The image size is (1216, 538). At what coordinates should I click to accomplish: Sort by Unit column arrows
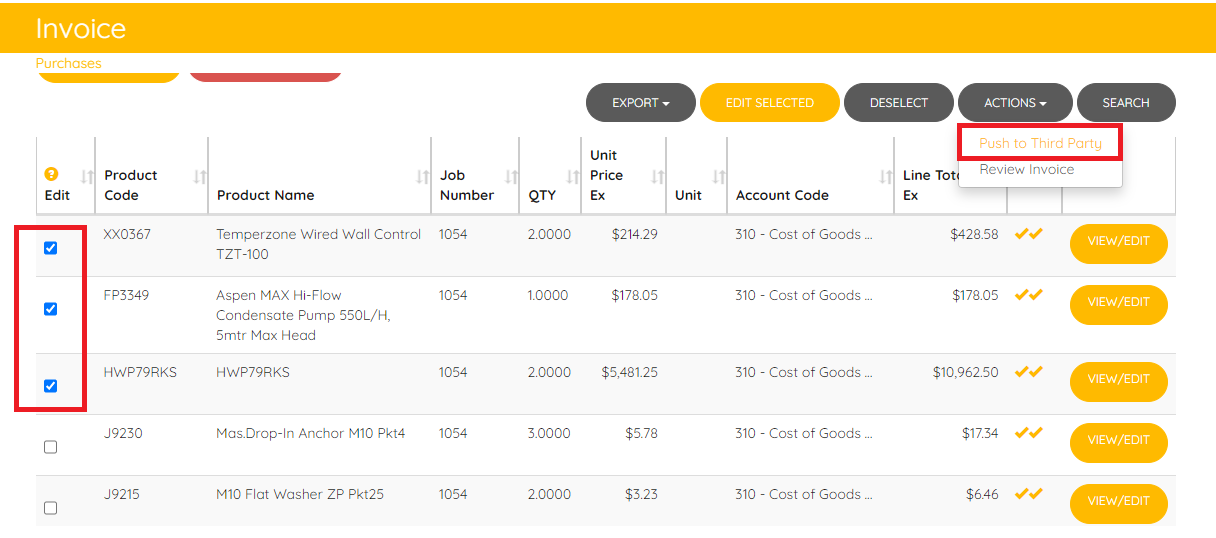pyautogui.click(x=717, y=176)
